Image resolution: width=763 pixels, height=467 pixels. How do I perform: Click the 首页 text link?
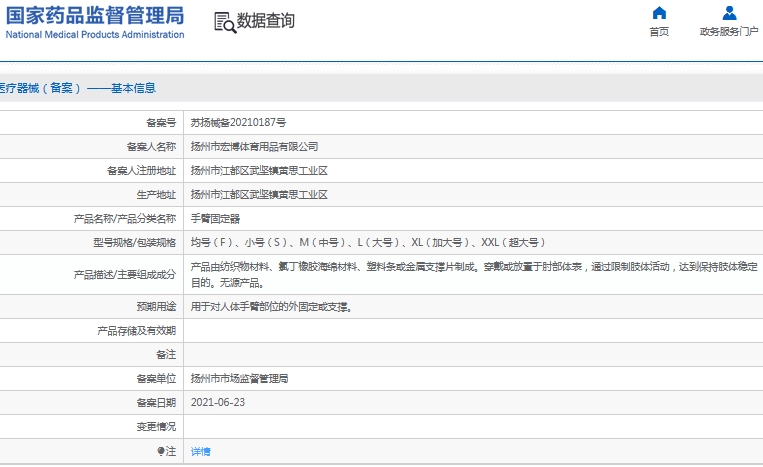click(x=659, y=32)
